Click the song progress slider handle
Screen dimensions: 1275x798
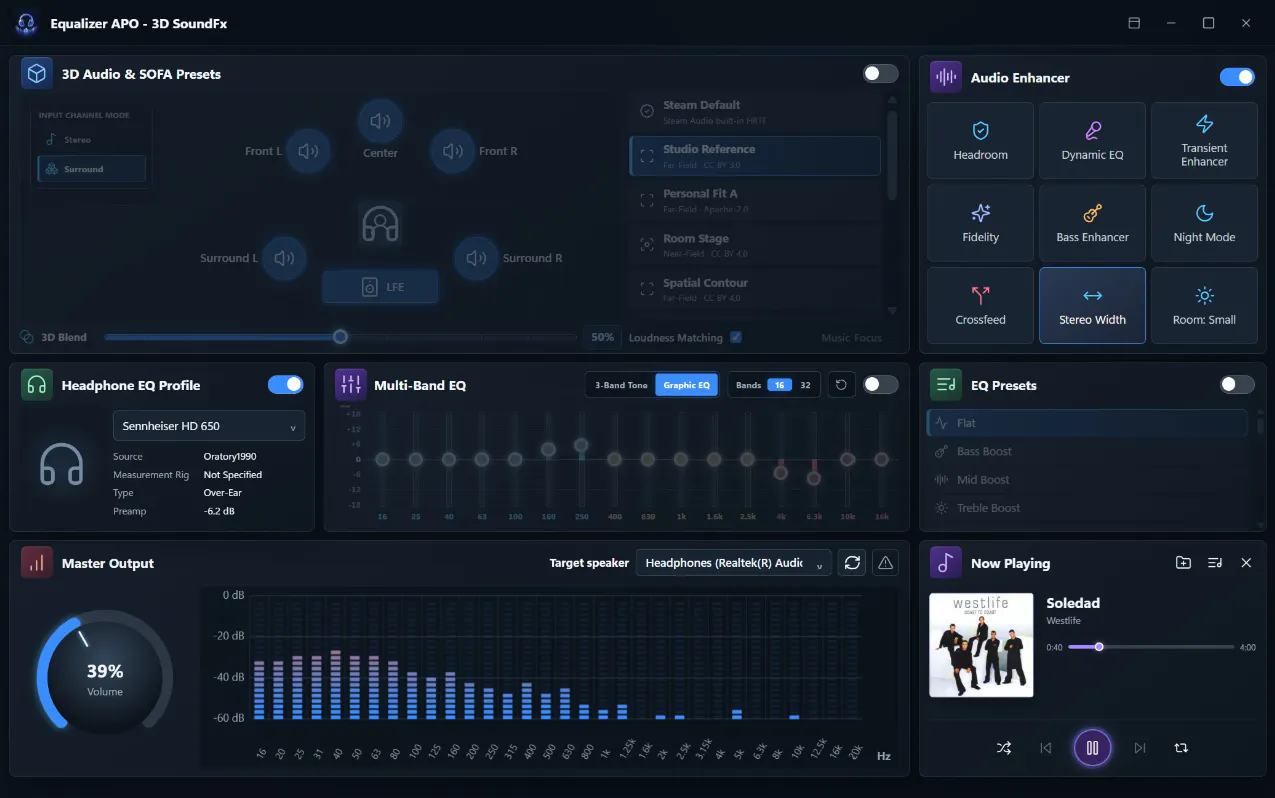point(1099,647)
